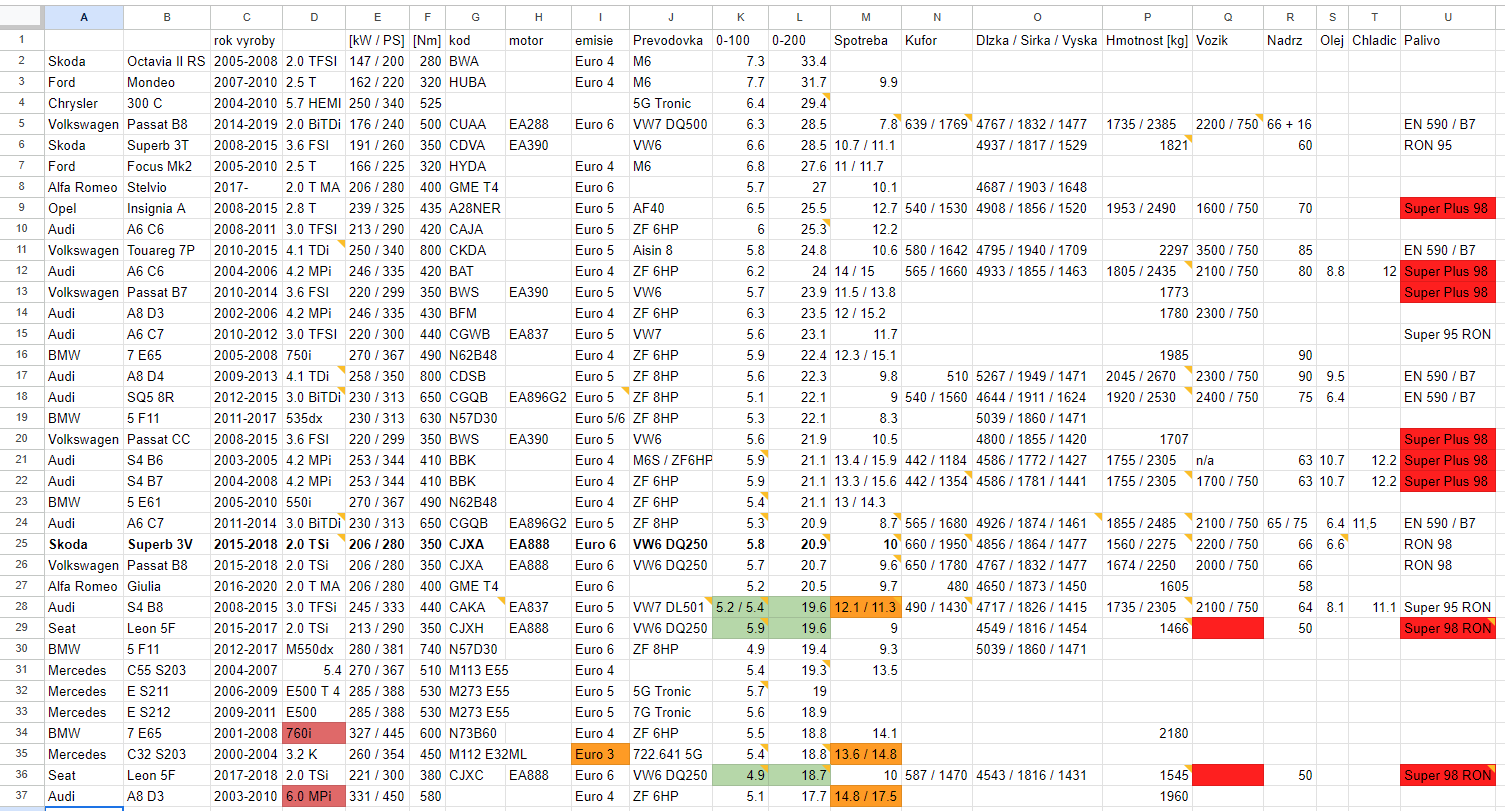
Task: Click the 'Hmotnost [kg]' header cell
Action: [1148, 40]
